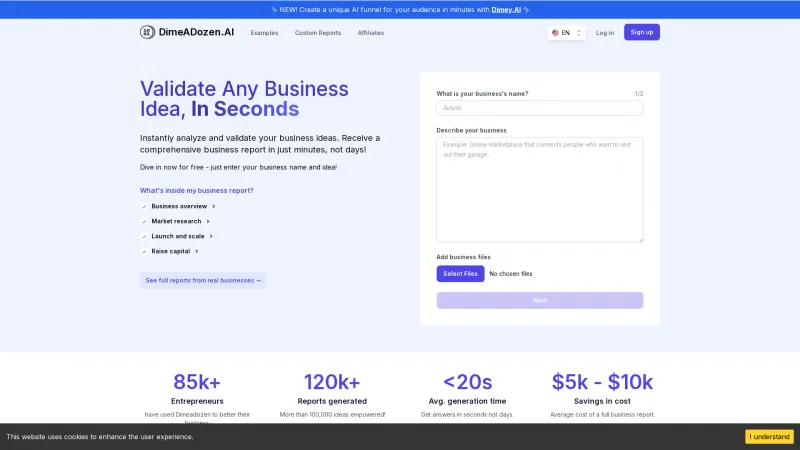Expand the Business overview chevron
This screenshot has width=800, height=450.
tap(214, 207)
